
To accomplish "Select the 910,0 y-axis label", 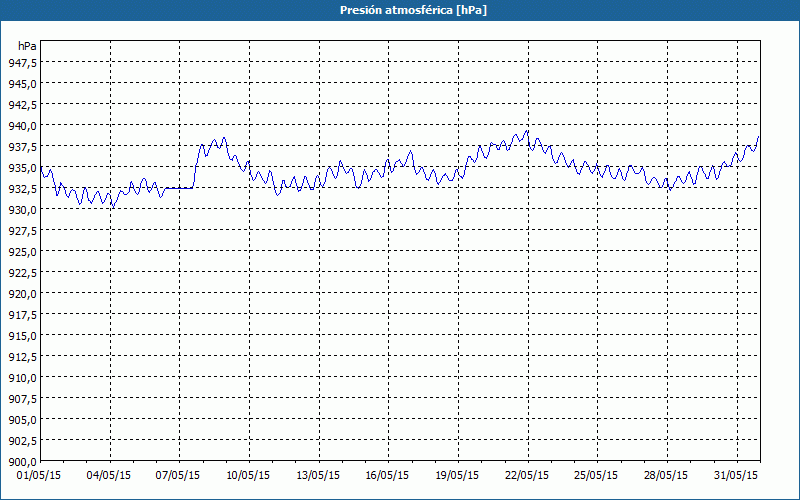I will [22, 378].
